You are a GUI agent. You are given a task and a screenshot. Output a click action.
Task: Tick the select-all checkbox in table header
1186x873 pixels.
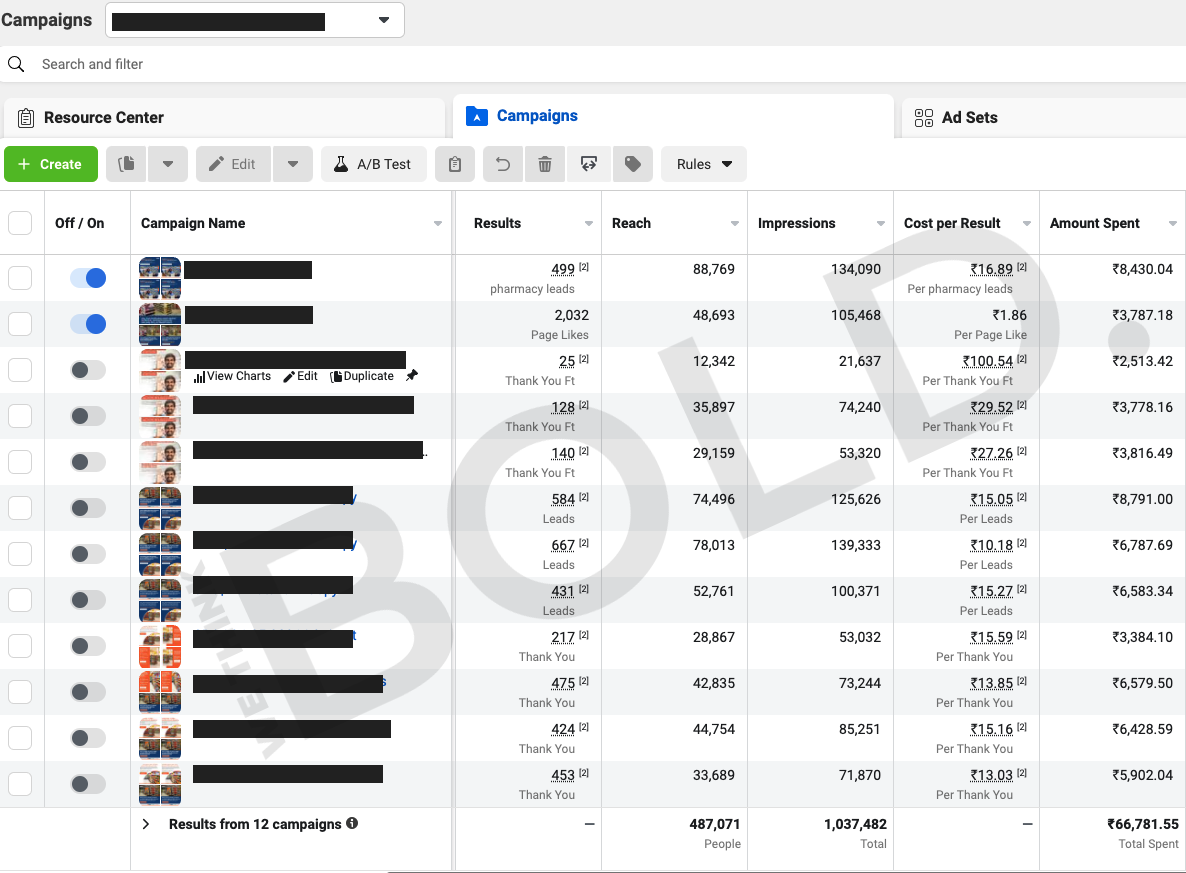tap(20, 223)
